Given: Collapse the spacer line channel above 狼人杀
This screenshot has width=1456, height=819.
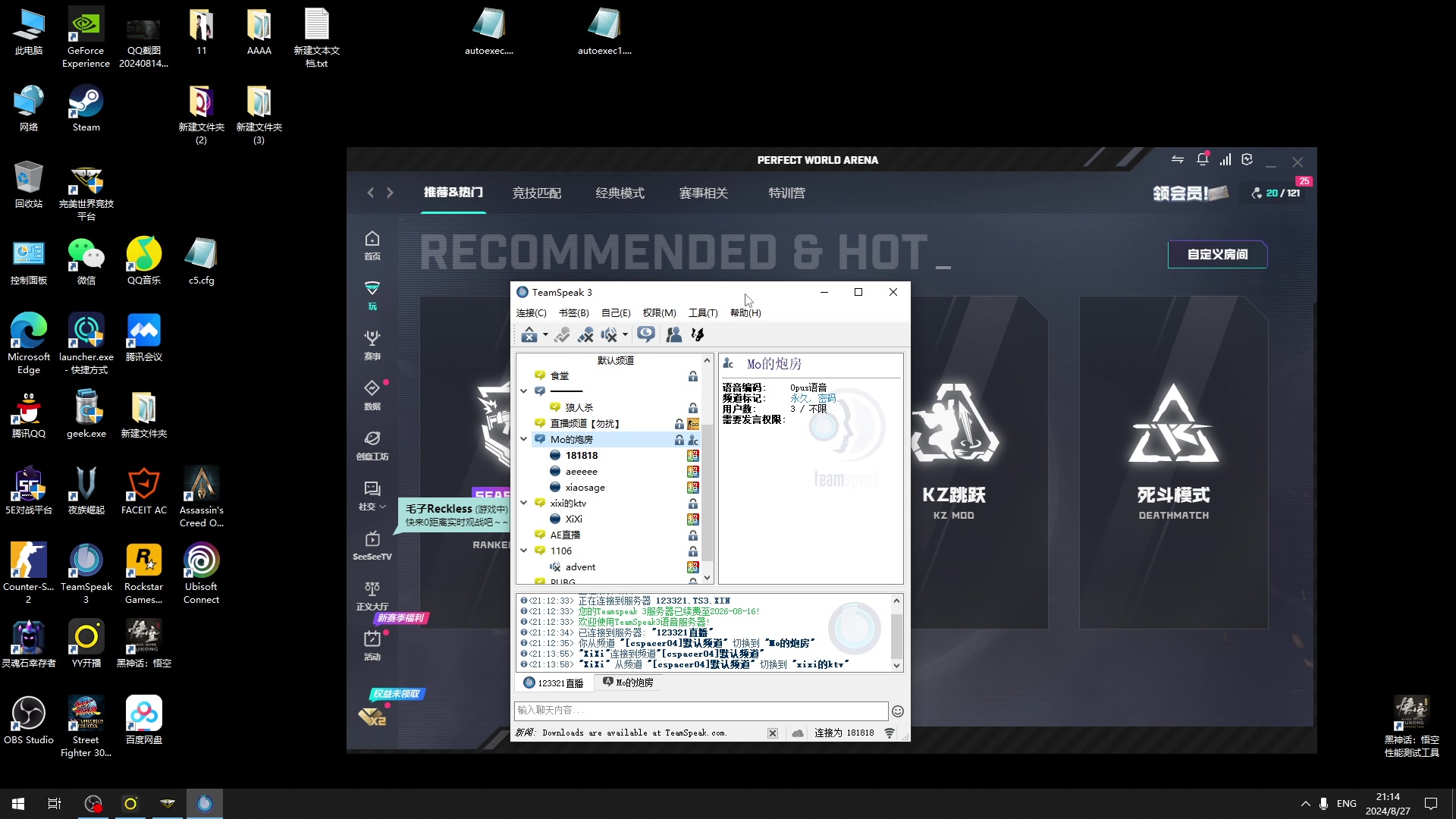Looking at the screenshot, I should pos(523,391).
